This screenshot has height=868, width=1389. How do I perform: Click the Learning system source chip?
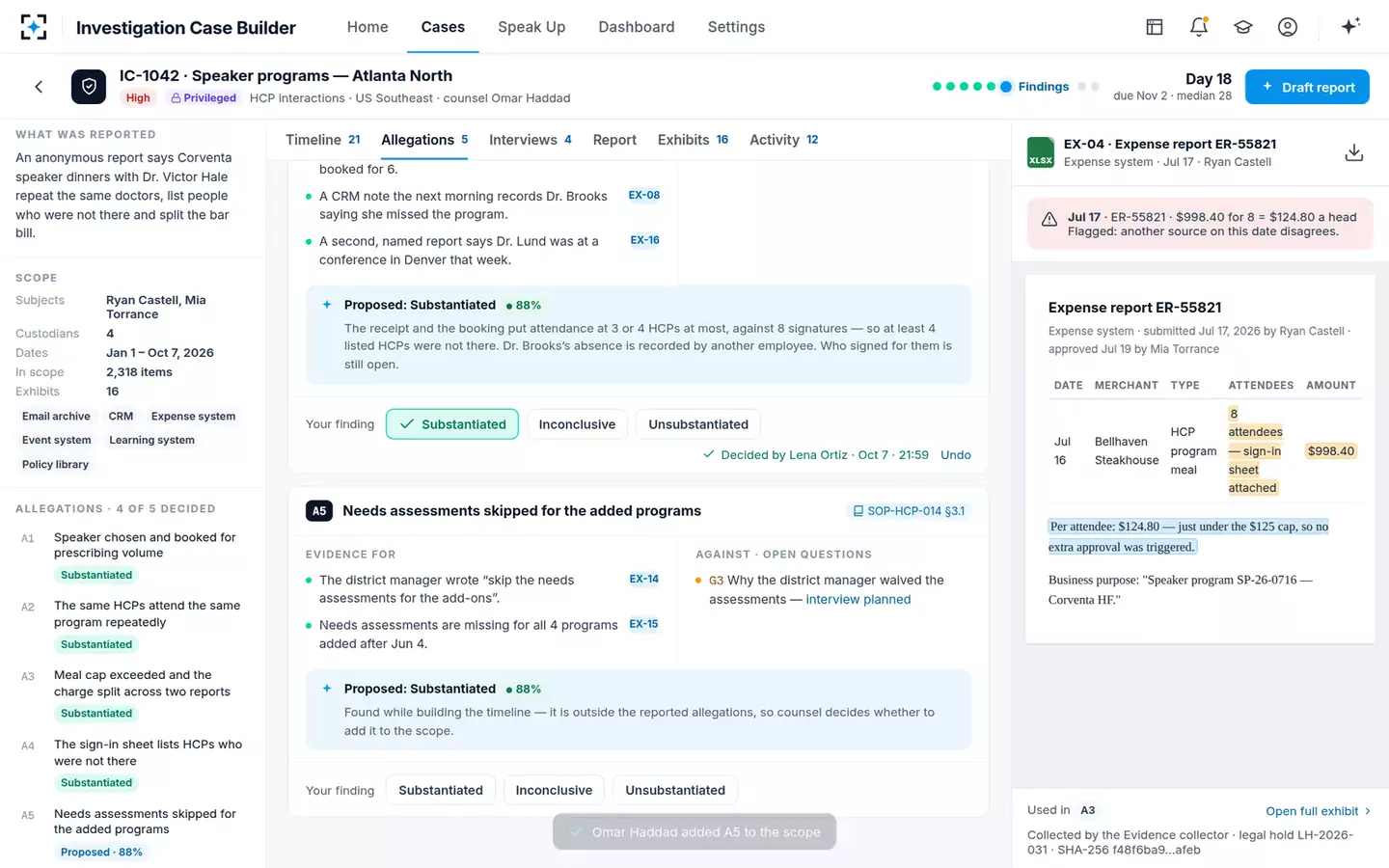[151, 441]
